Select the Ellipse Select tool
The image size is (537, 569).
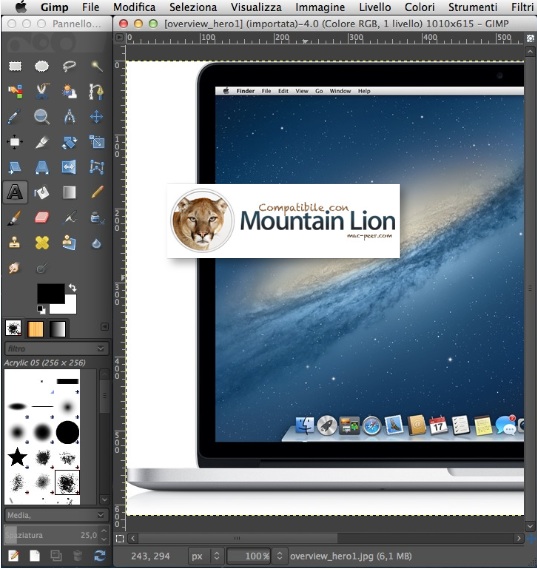42,66
